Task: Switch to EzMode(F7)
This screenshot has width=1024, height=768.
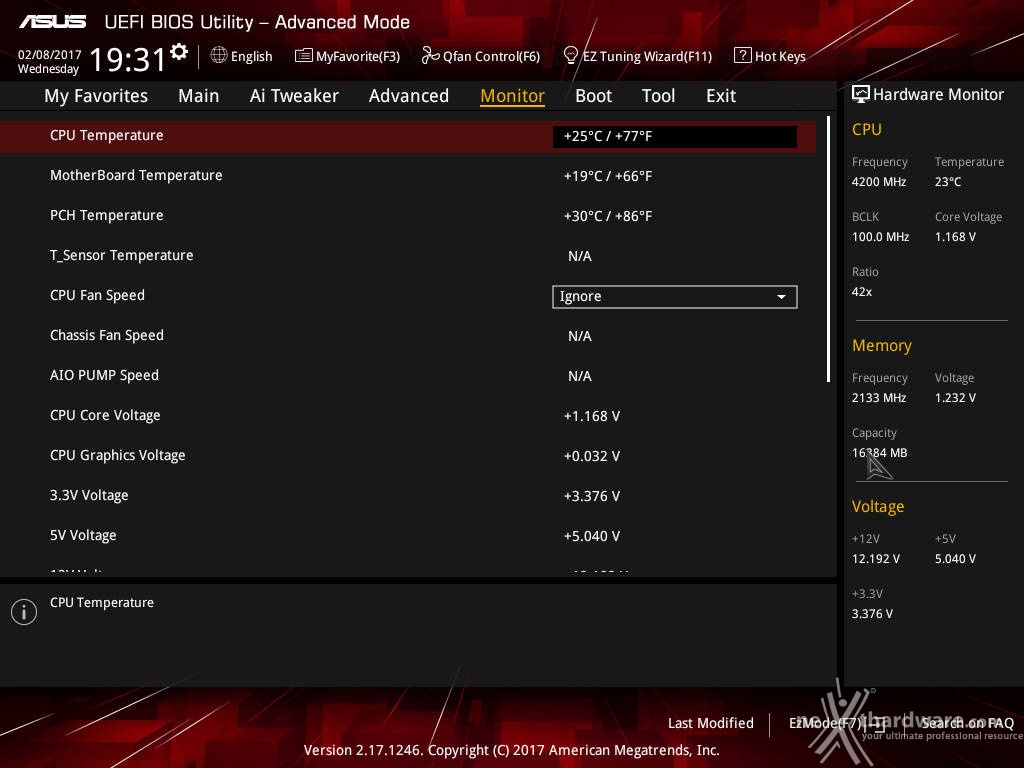Action: [837, 723]
